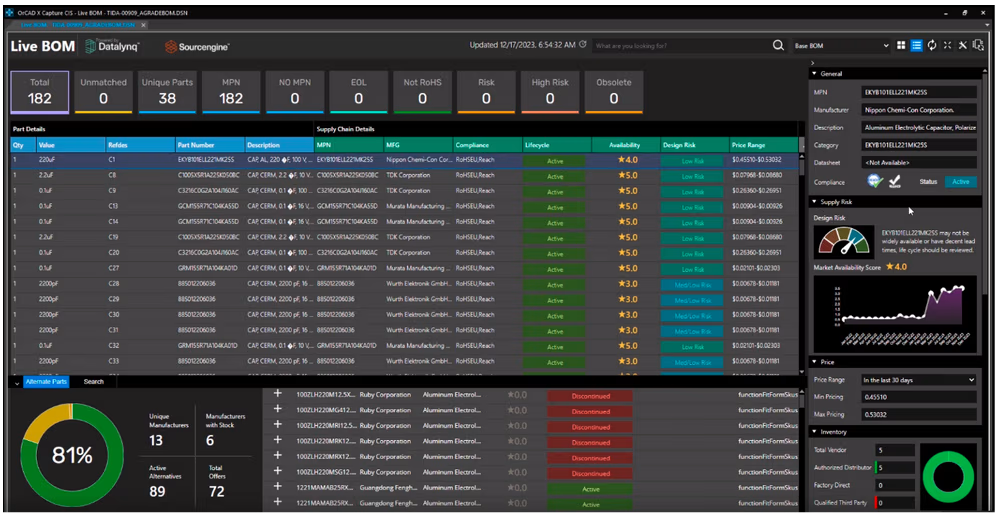
Task: Click plus icon beside 100ZLH220MRX12 row
Action: tap(277, 456)
